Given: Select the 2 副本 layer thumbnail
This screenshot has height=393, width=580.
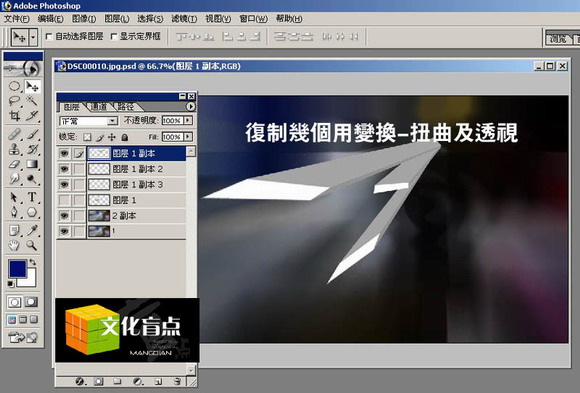Looking at the screenshot, I should click(x=99, y=216).
